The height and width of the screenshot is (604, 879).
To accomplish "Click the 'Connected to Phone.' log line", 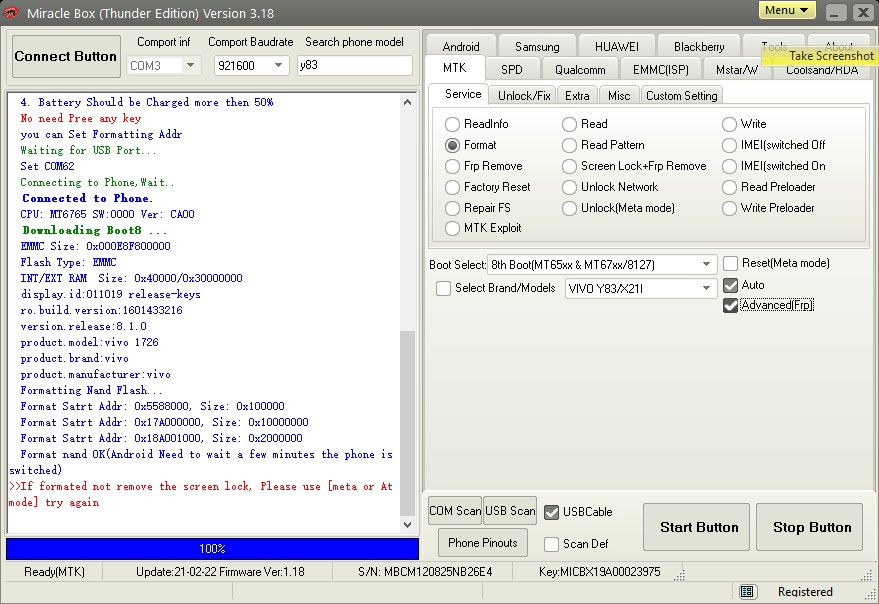I will pyautogui.click(x=87, y=199).
